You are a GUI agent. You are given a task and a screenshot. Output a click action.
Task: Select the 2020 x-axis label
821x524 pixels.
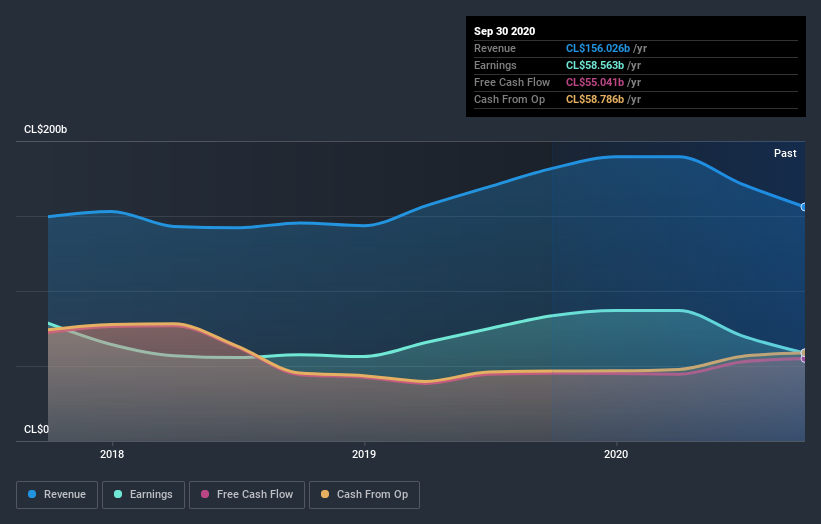[x=616, y=454]
